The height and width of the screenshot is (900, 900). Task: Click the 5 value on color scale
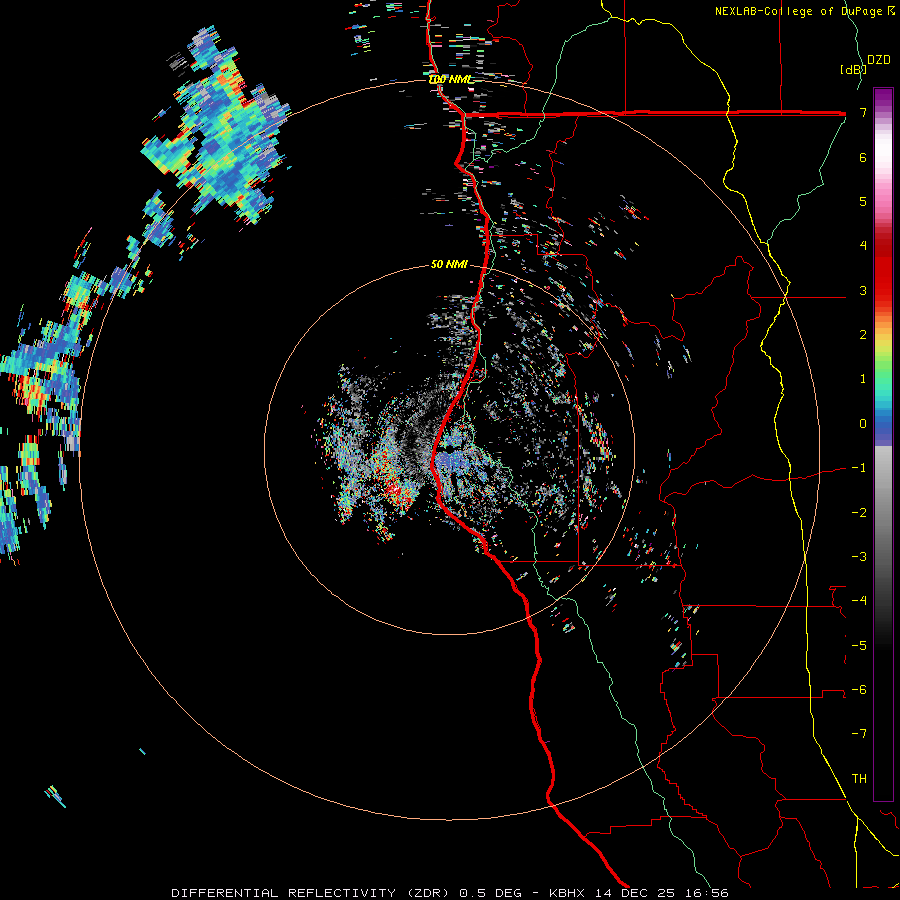863,201
